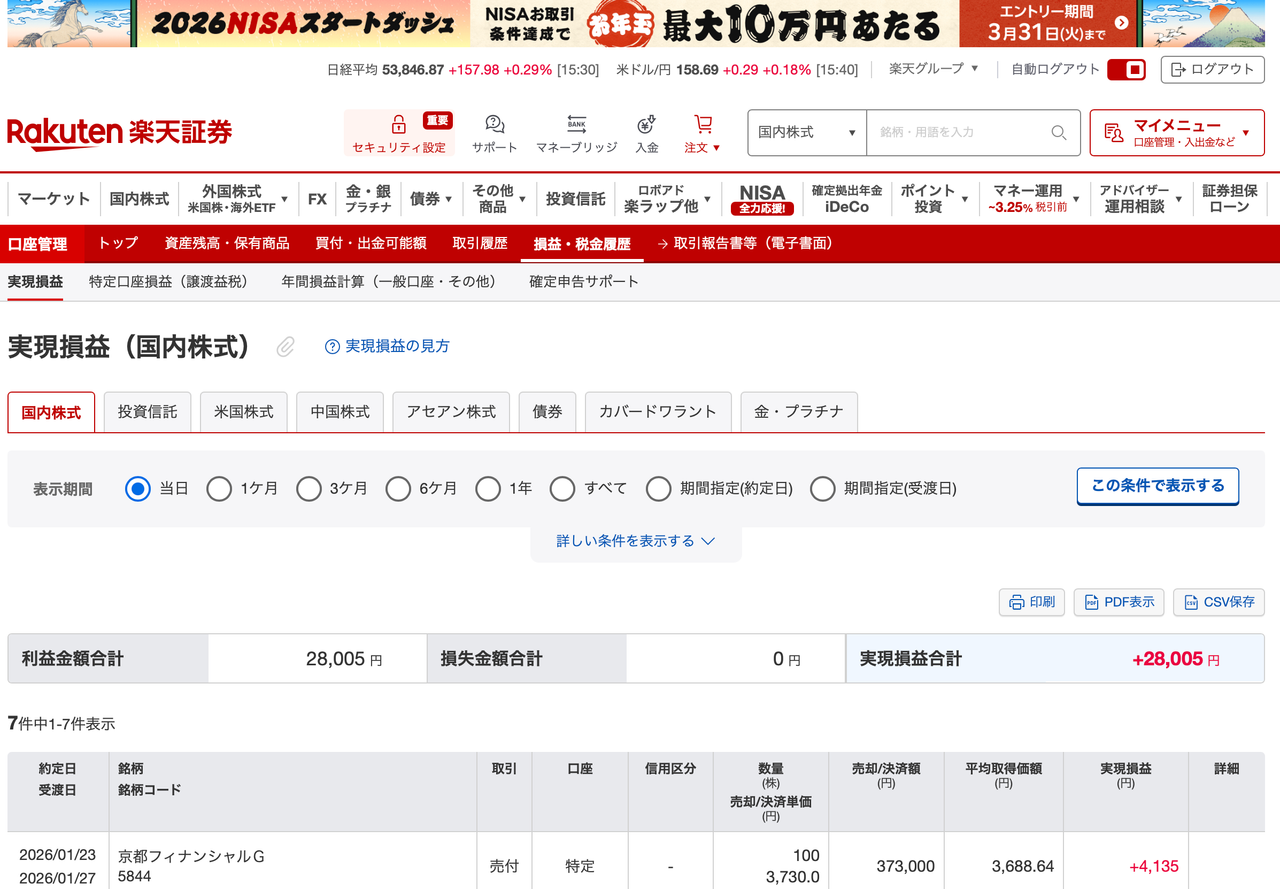Click the サポート question-mark icon
This screenshot has height=889, width=1280.
pyautogui.click(x=494, y=123)
